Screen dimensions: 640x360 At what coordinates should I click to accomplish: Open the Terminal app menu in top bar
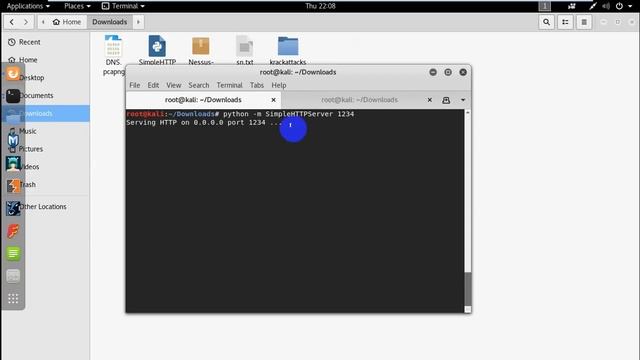tap(123, 6)
